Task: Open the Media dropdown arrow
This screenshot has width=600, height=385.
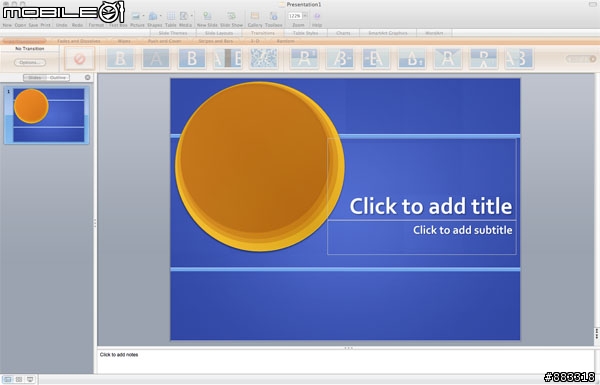Action: [x=191, y=16]
